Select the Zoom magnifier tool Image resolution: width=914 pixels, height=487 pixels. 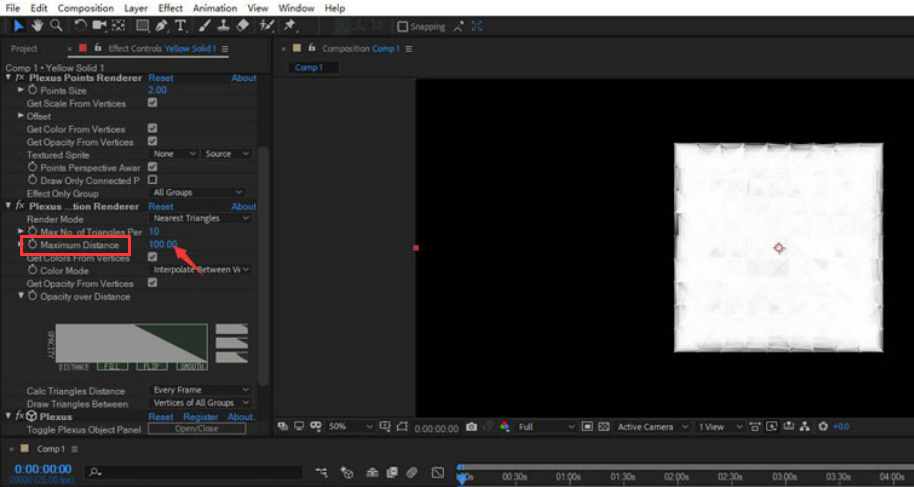[x=57, y=25]
